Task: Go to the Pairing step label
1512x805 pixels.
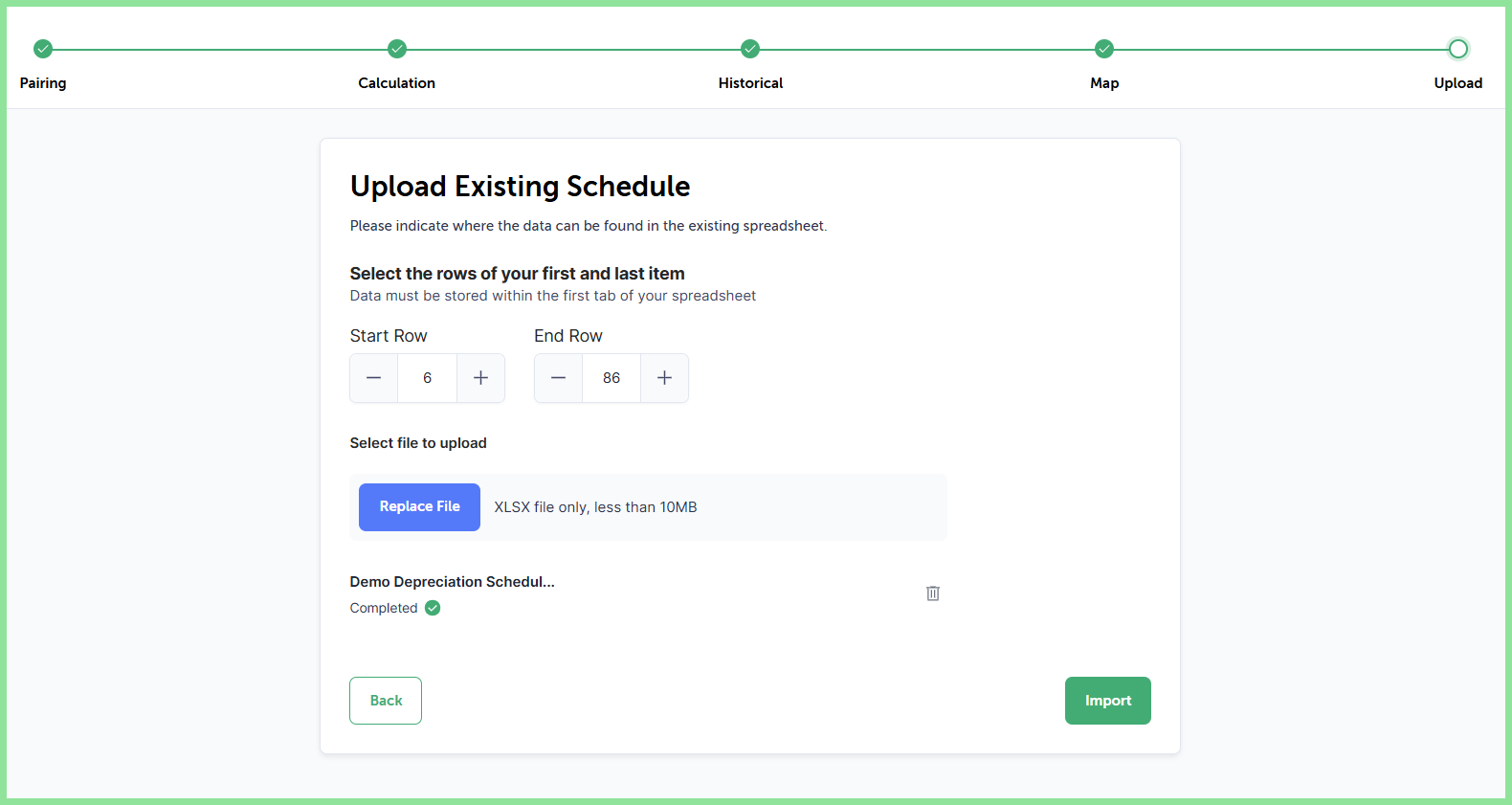Action: pos(43,83)
